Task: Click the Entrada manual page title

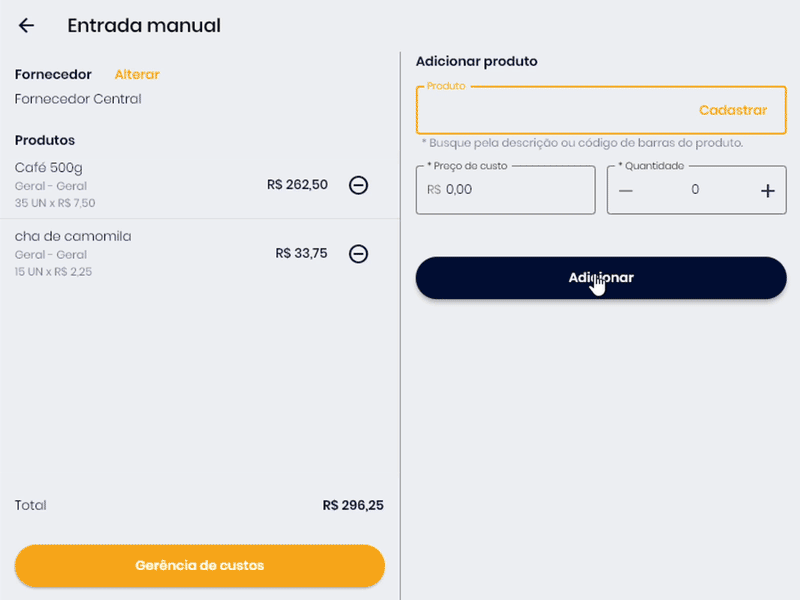Action: [144, 26]
